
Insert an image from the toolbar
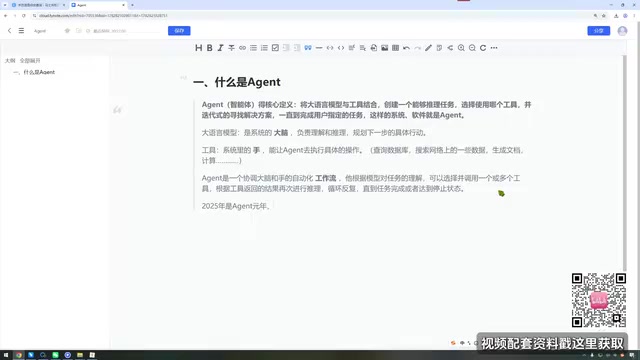384,48
